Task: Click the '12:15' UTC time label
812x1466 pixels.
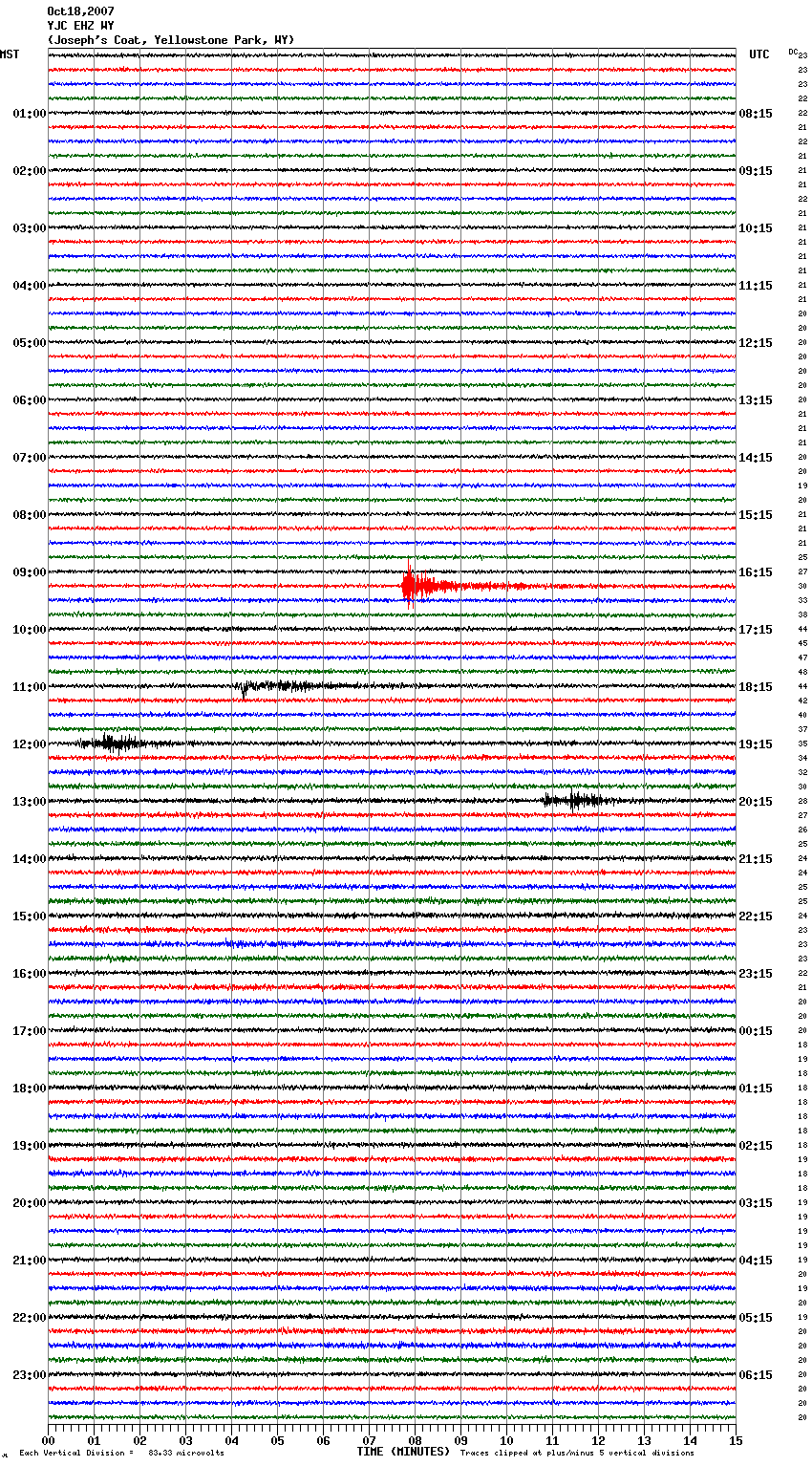Action: [756, 343]
